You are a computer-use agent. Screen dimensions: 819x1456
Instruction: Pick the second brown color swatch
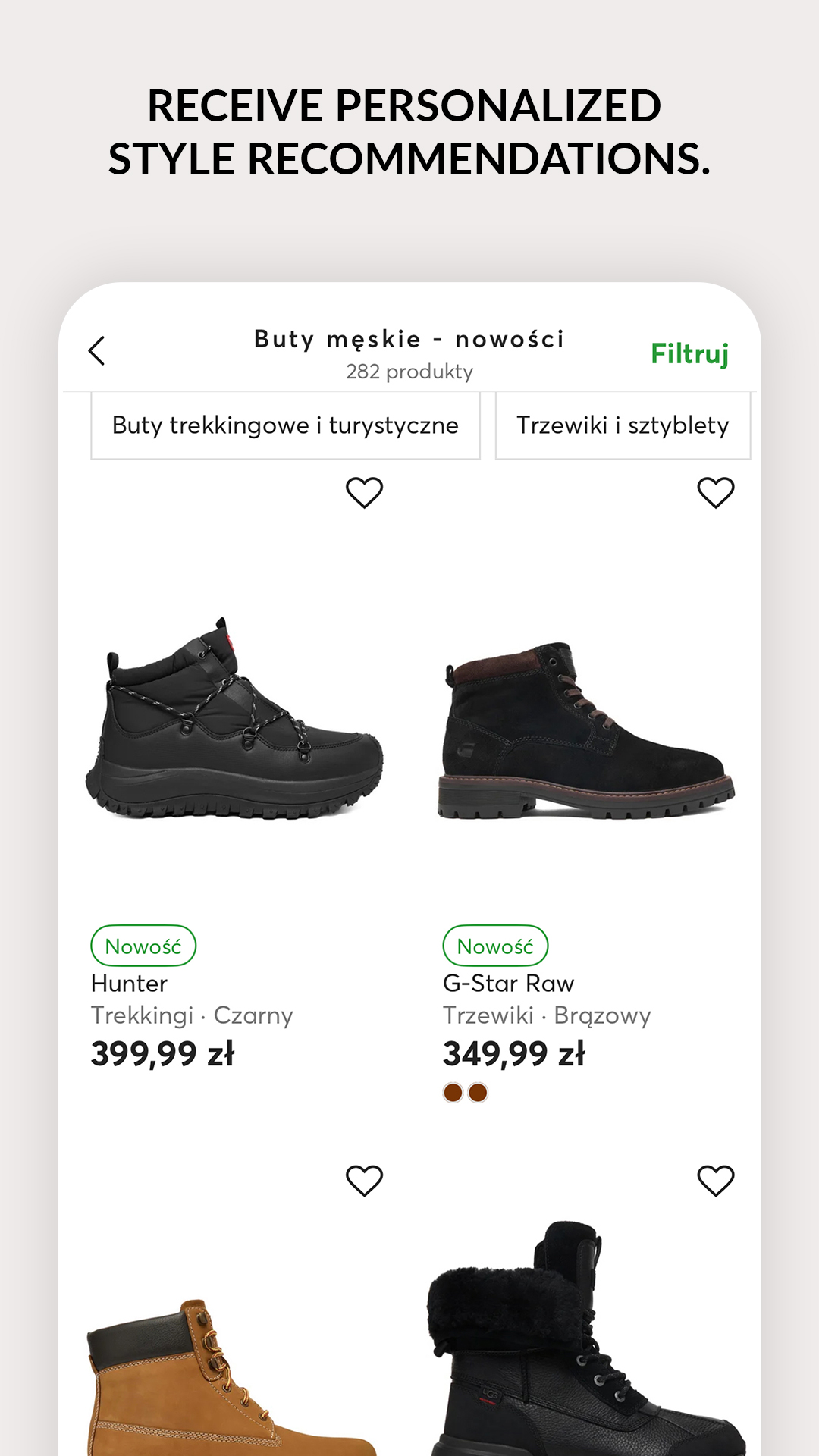pyautogui.click(x=478, y=1093)
